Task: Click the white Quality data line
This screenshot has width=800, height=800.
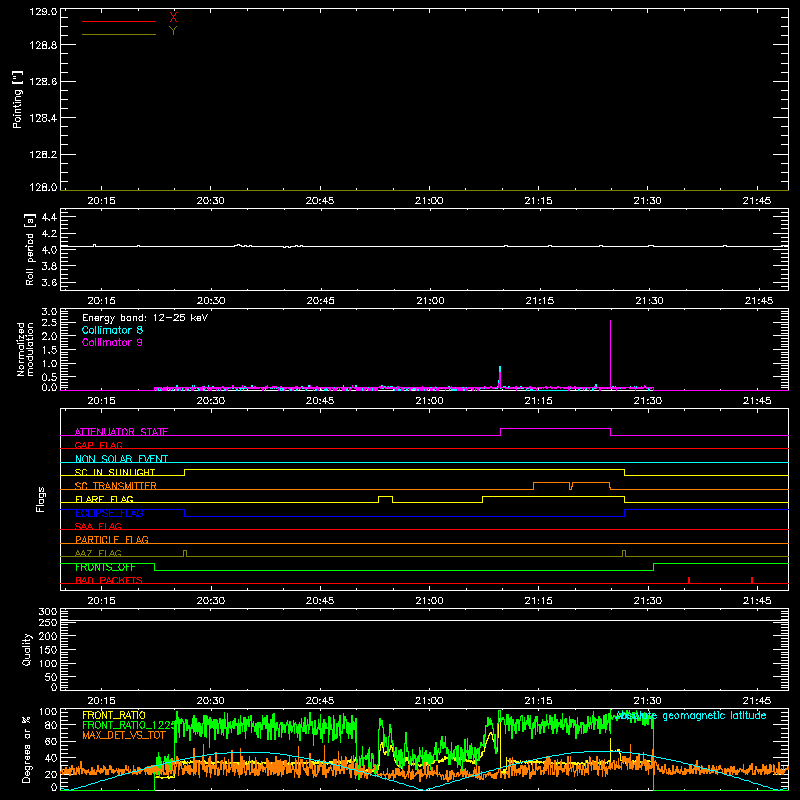Action: click(424, 620)
